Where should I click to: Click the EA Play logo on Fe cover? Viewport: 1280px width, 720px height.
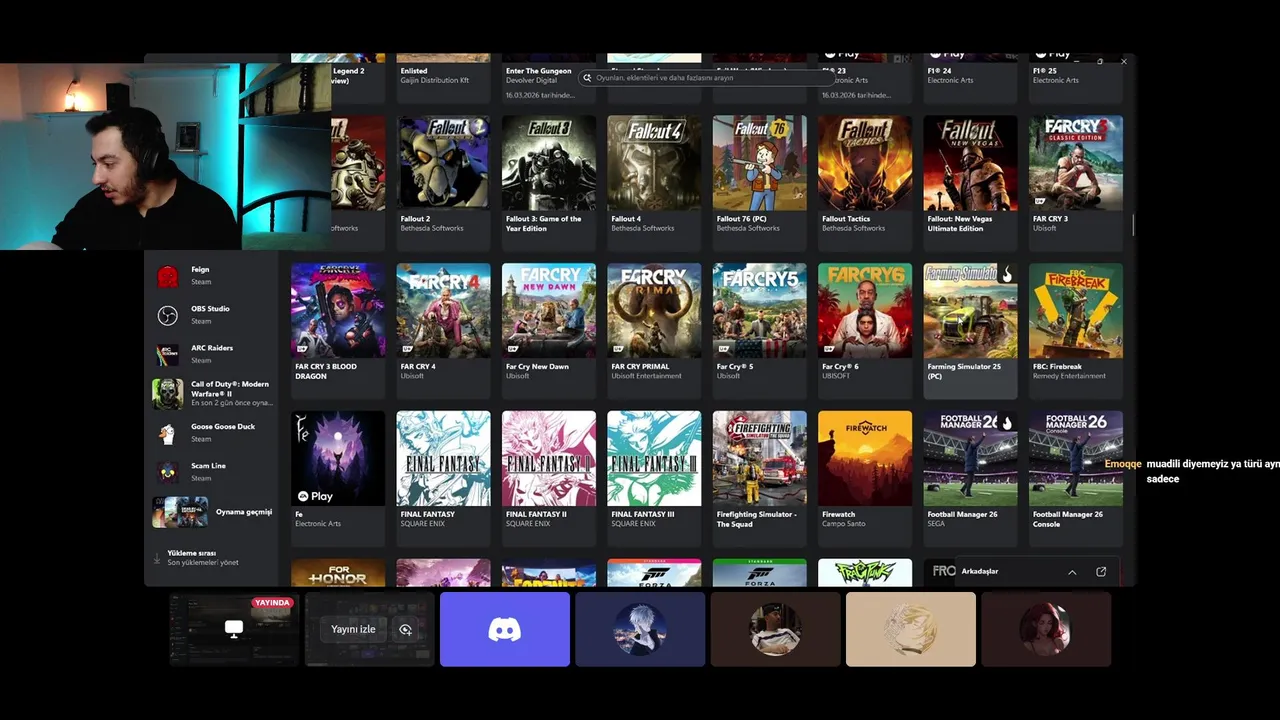315,496
